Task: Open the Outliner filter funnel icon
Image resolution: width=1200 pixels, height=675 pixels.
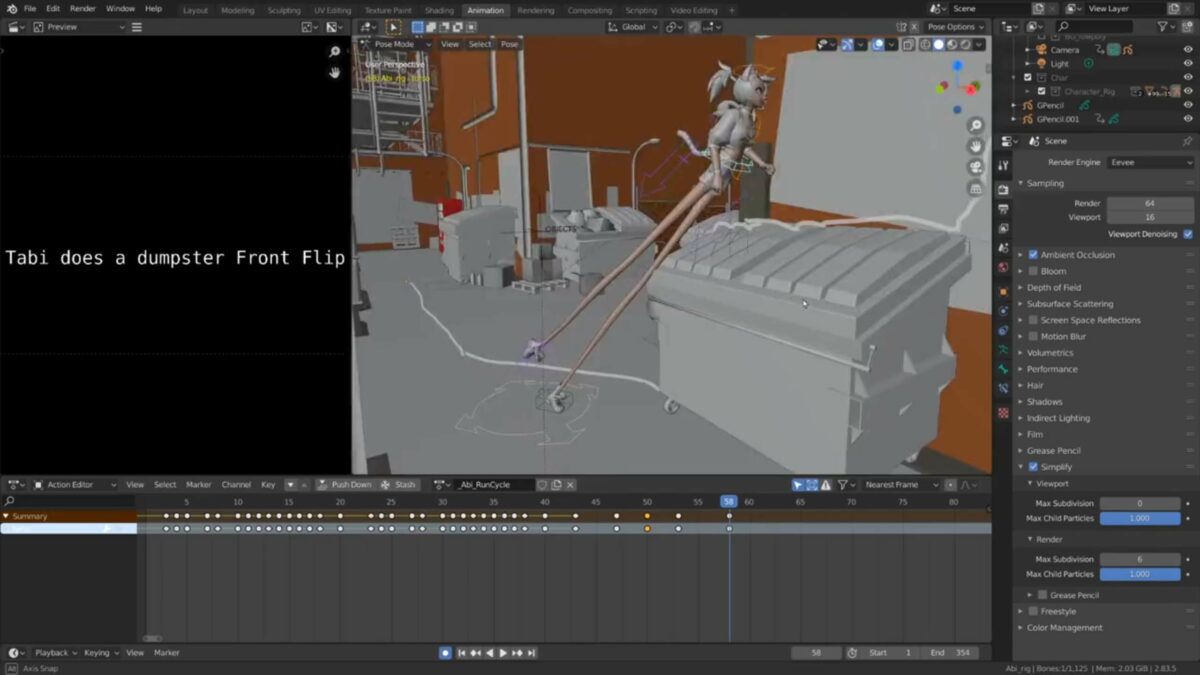Action: [x=1162, y=28]
